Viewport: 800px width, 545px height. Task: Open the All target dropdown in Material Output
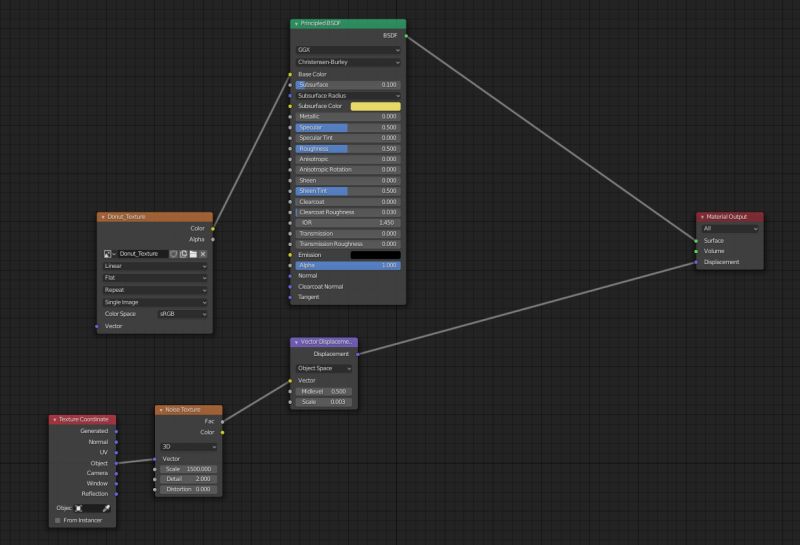click(730, 229)
